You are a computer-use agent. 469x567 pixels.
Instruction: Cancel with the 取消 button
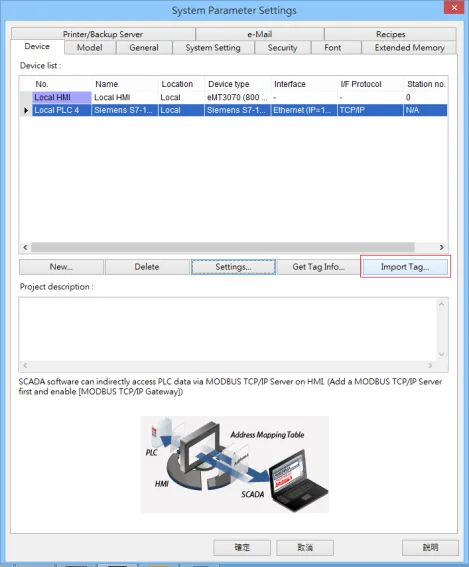[305, 547]
